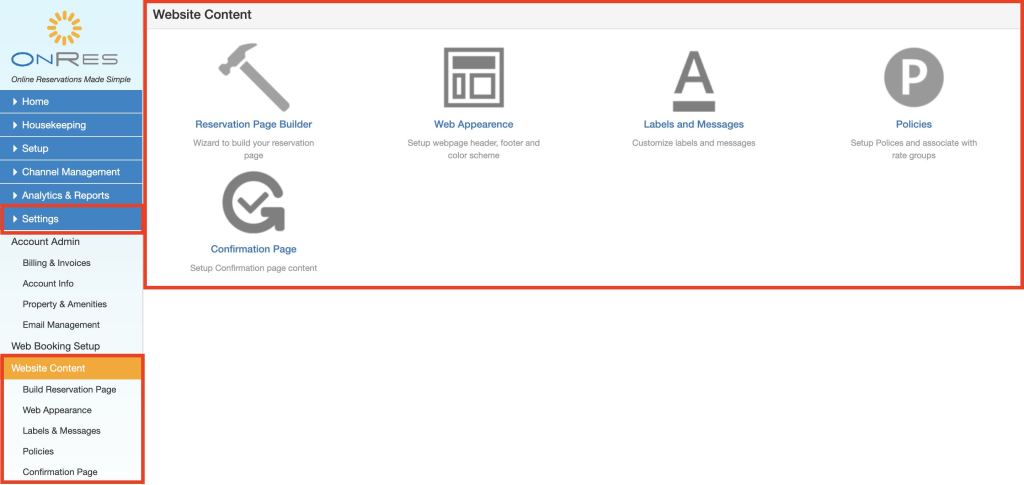This screenshot has height=485, width=1024.
Task: Go to Confirmation Page in sidebar
Action: click(x=59, y=473)
